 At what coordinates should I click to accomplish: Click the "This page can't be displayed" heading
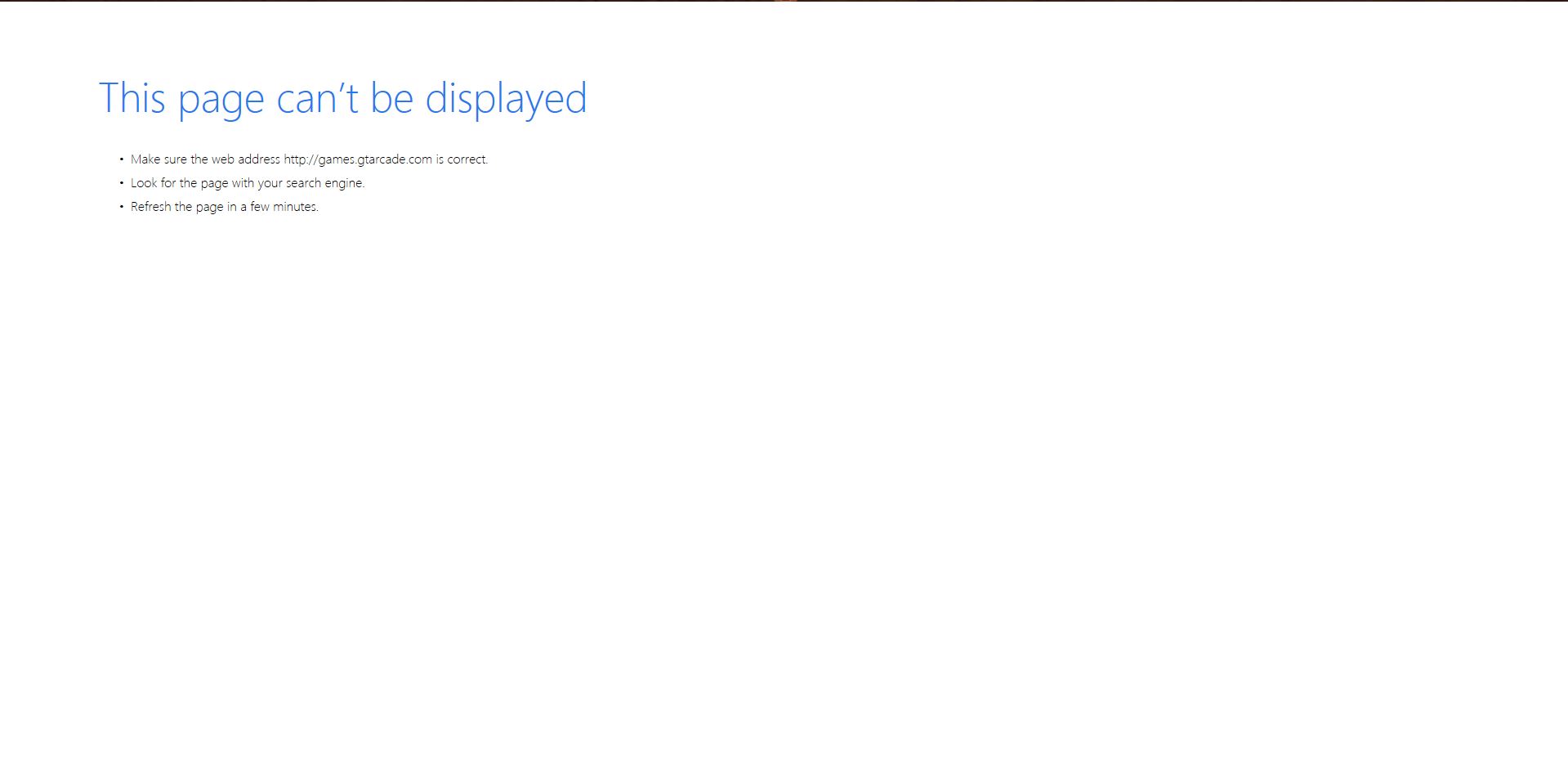click(x=342, y=98)
